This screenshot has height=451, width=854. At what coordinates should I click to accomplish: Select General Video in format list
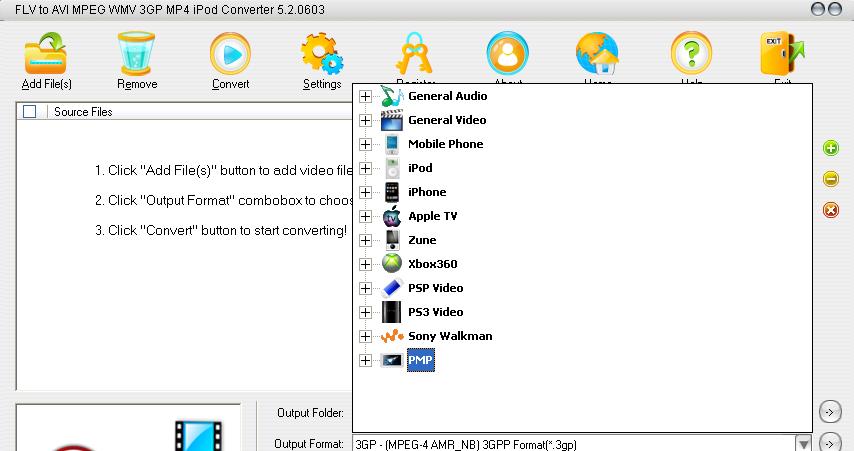447,120
